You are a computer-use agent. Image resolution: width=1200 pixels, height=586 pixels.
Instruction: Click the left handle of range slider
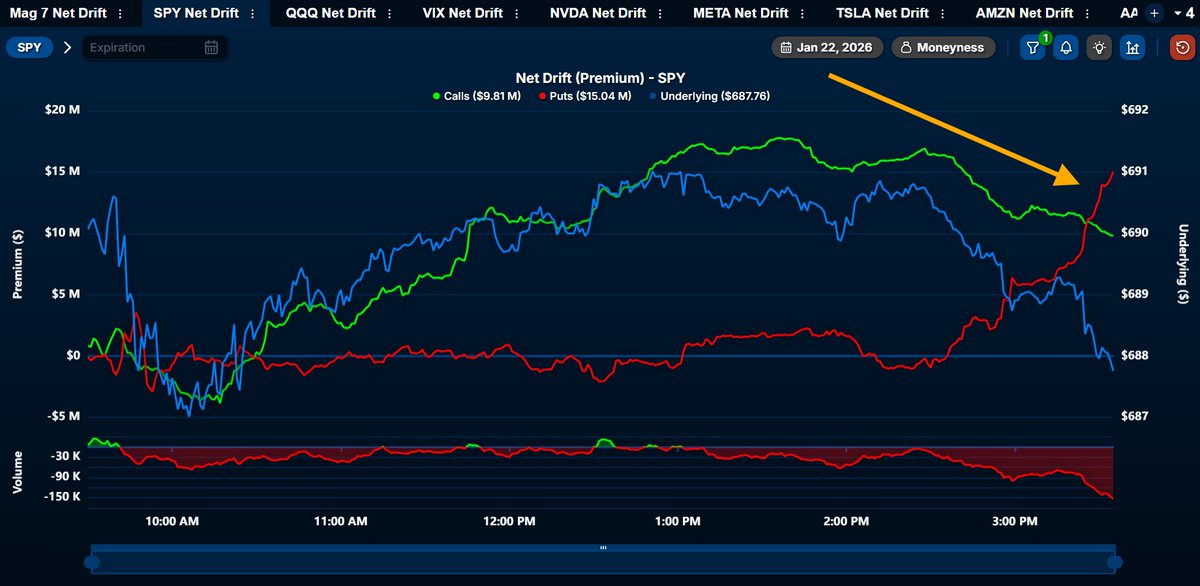point(91,563)
